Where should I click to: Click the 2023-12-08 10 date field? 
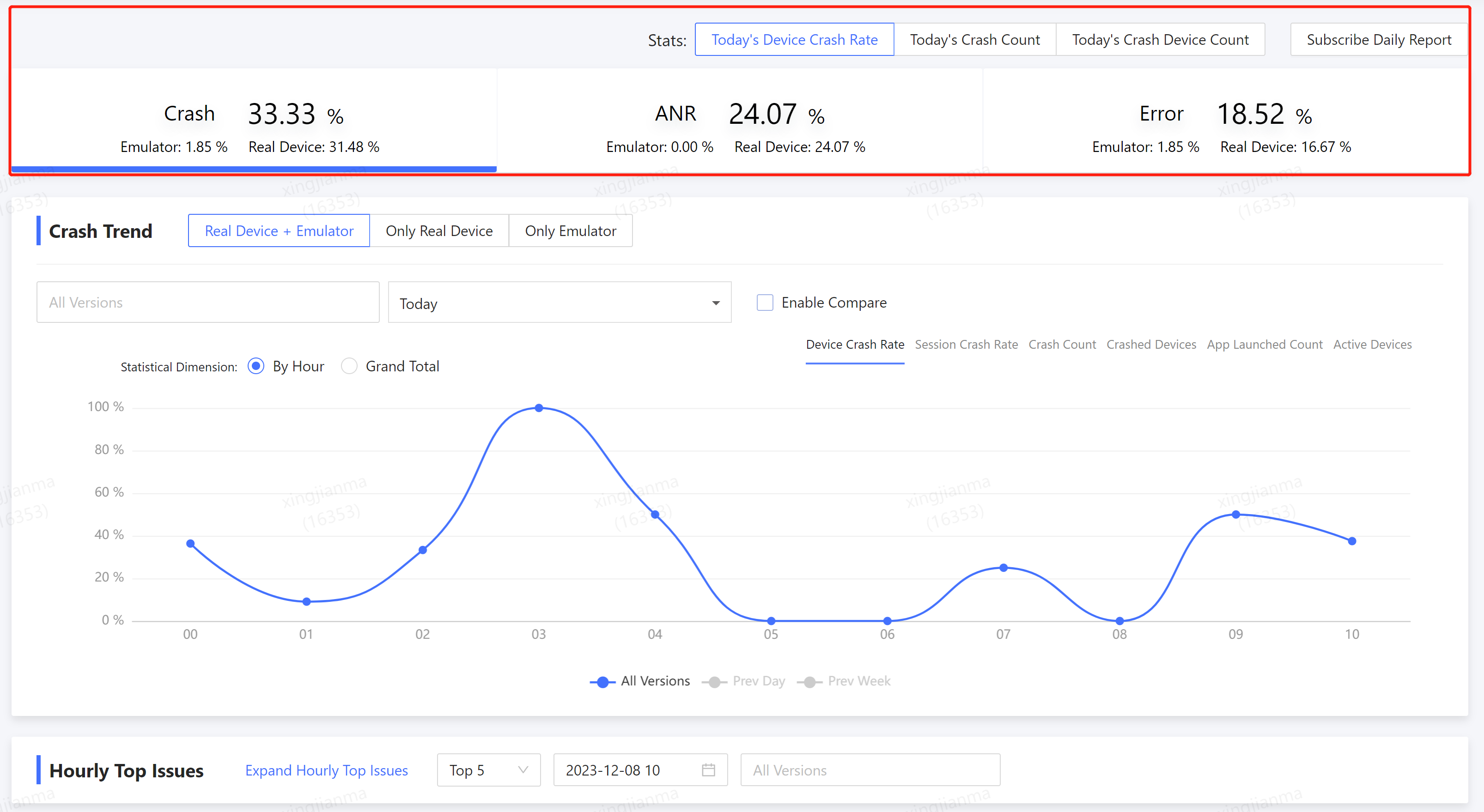click(x=640, y=770)
